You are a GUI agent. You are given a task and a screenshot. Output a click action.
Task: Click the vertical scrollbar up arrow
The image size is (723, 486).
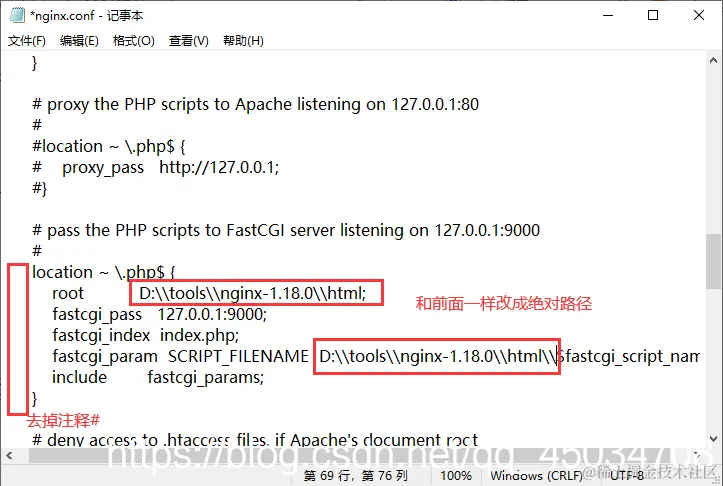pos(713,60)
